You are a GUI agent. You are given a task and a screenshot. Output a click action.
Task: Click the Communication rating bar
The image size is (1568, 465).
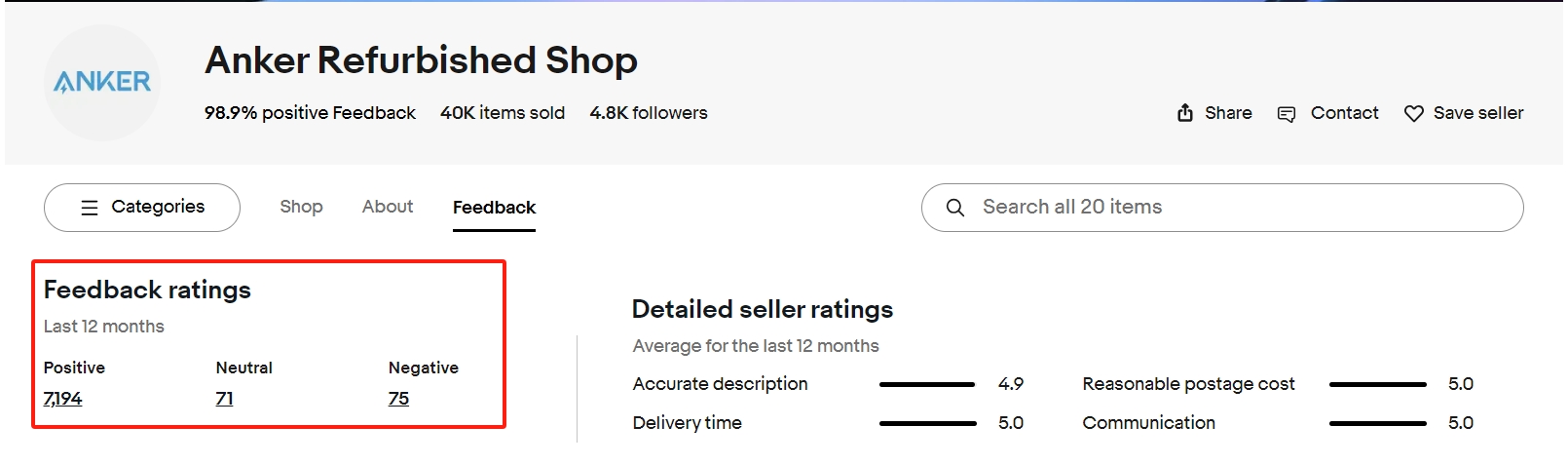[x=1378, y=423]
